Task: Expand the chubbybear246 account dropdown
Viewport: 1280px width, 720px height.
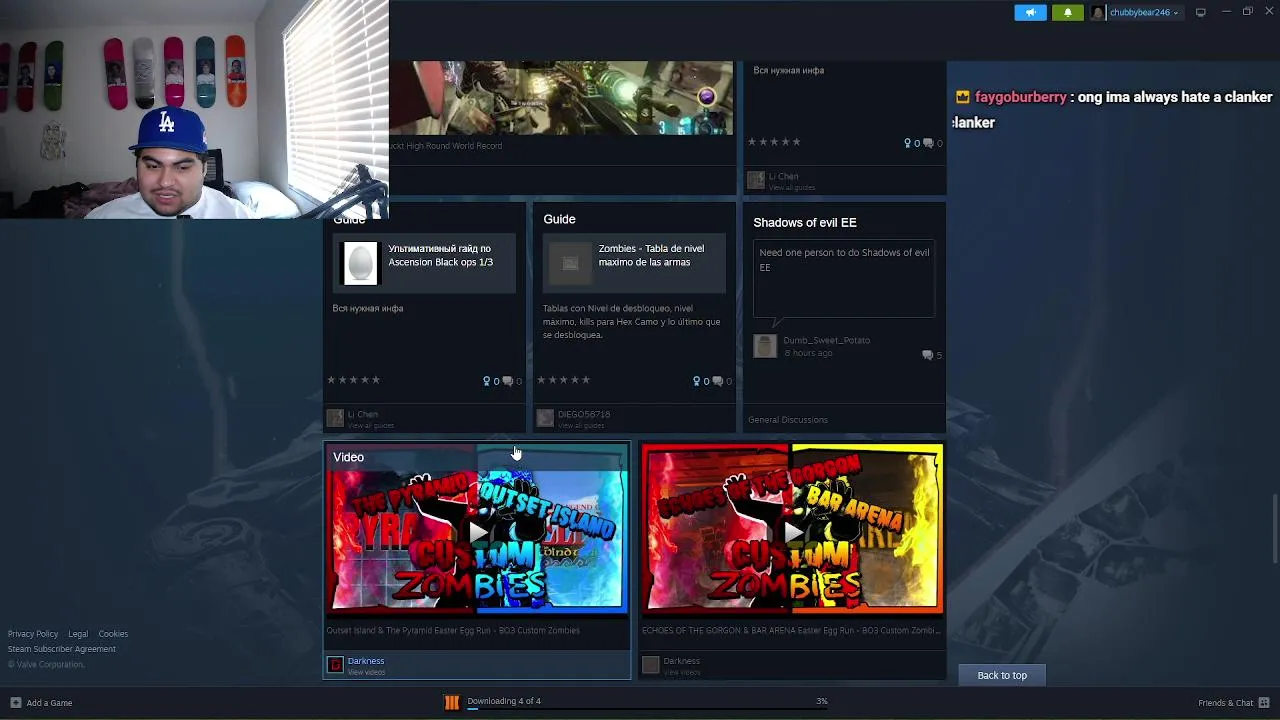Action: [x=1176, y=13]
